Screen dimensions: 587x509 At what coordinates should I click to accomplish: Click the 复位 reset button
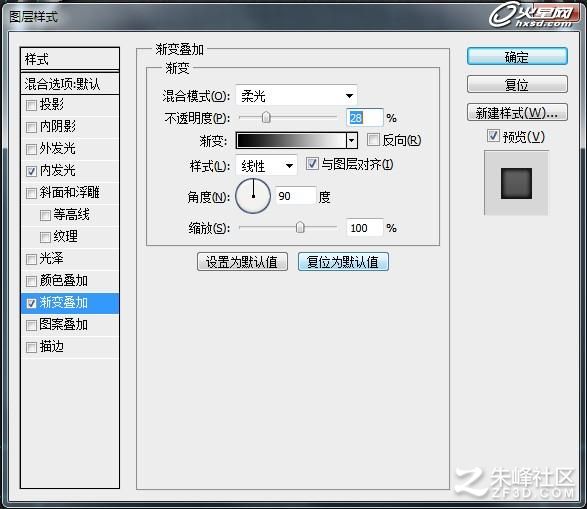tap(517, 85)
